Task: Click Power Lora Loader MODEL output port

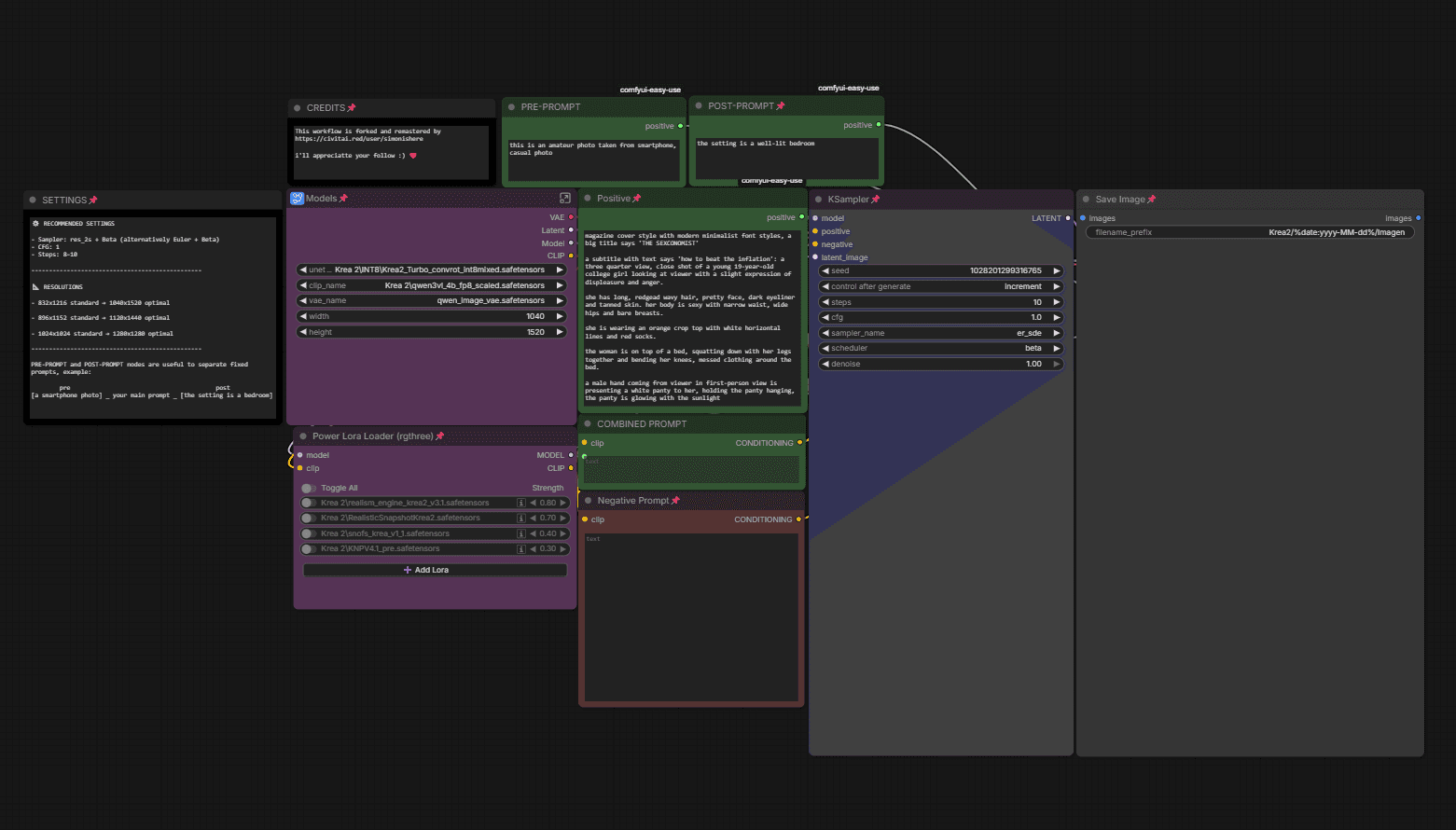Action: coord(571,455)
